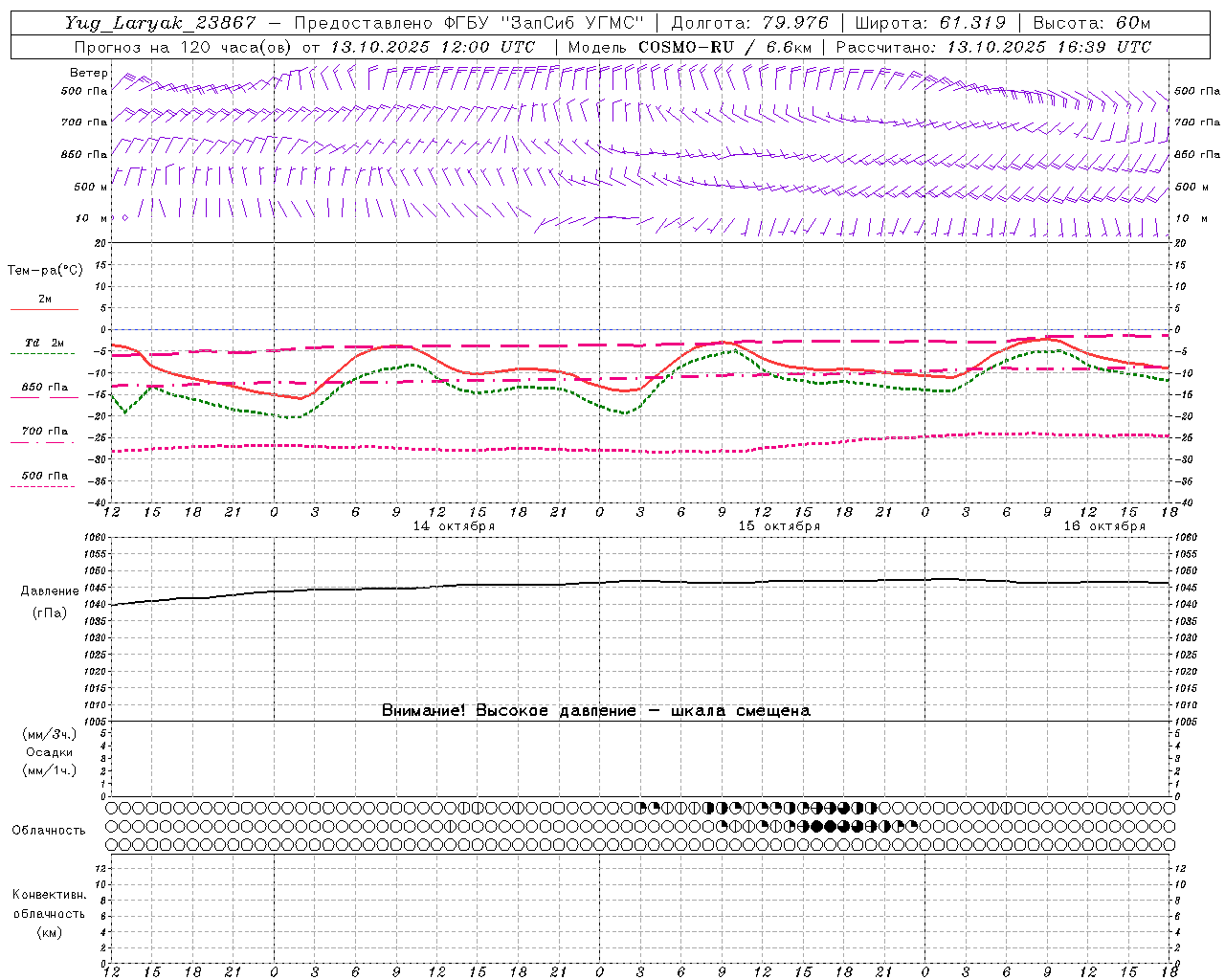Click the "16 октября" date label
The height and width of the screenshot is (980, 1225).
1104,526
